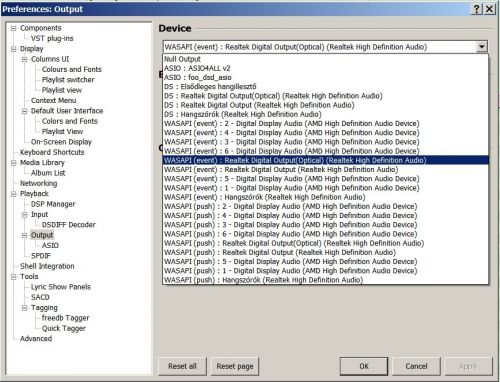The width and height of the screenshot is (500, 382).
Task: Choose WASAPI (event) : Hangszórók device
Action: [326, 197]
